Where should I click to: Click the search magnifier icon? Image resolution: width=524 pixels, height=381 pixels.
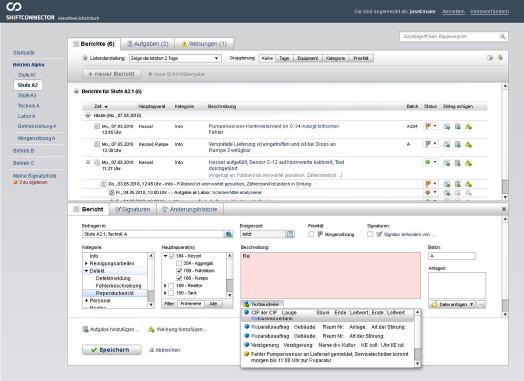(502, 36)
